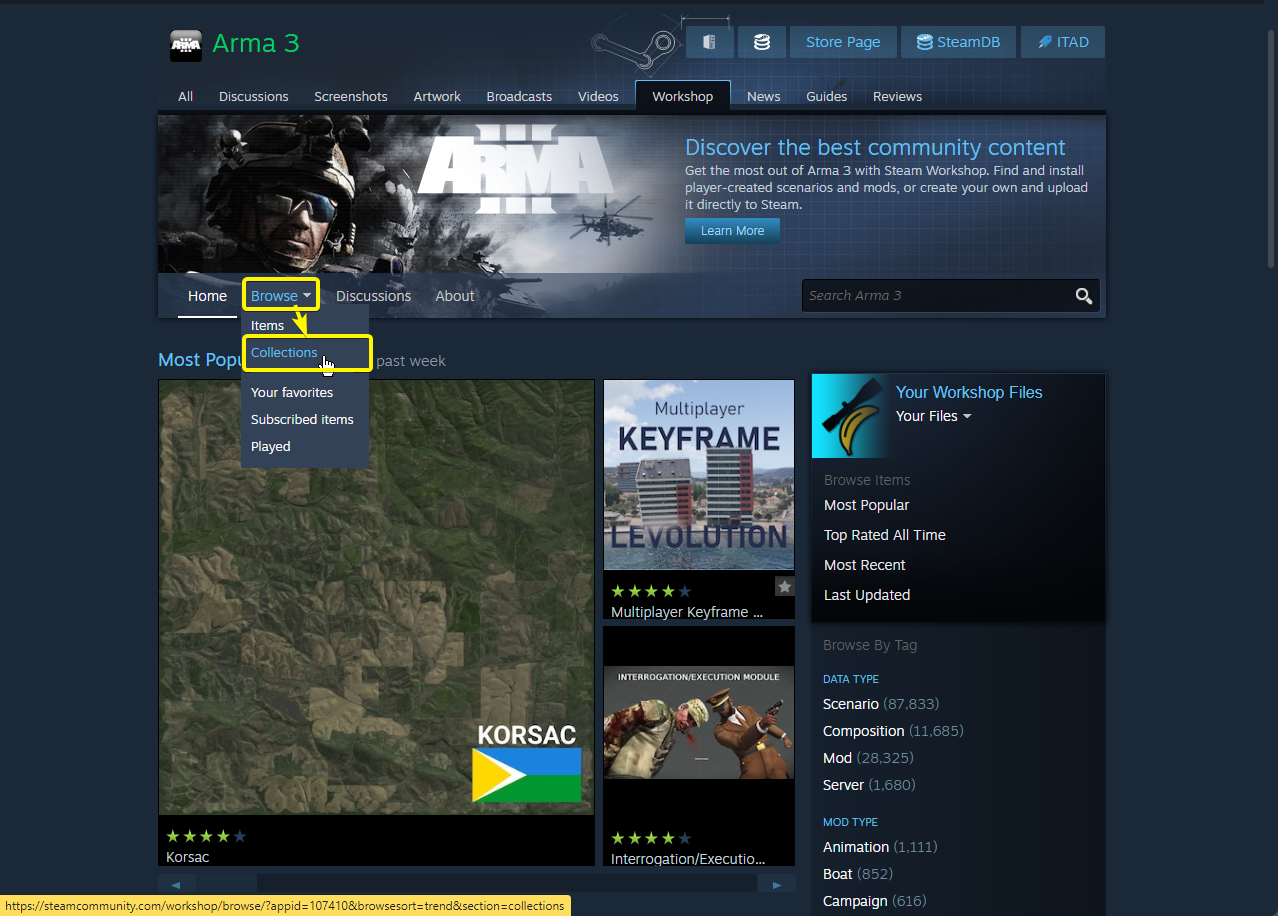Viewport: 1278px width, 916px height.
Task: Browse items by Top Rated All Time
Action: pos(884,535)
